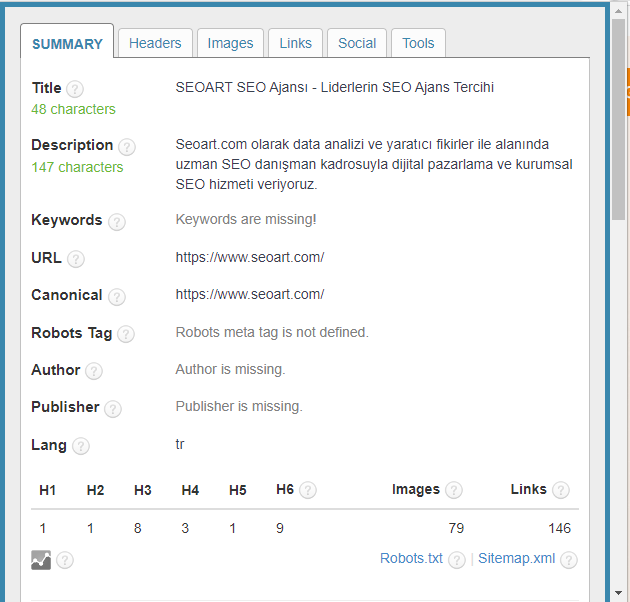
Task: Open the Images tab
Action: coord(230,43)
